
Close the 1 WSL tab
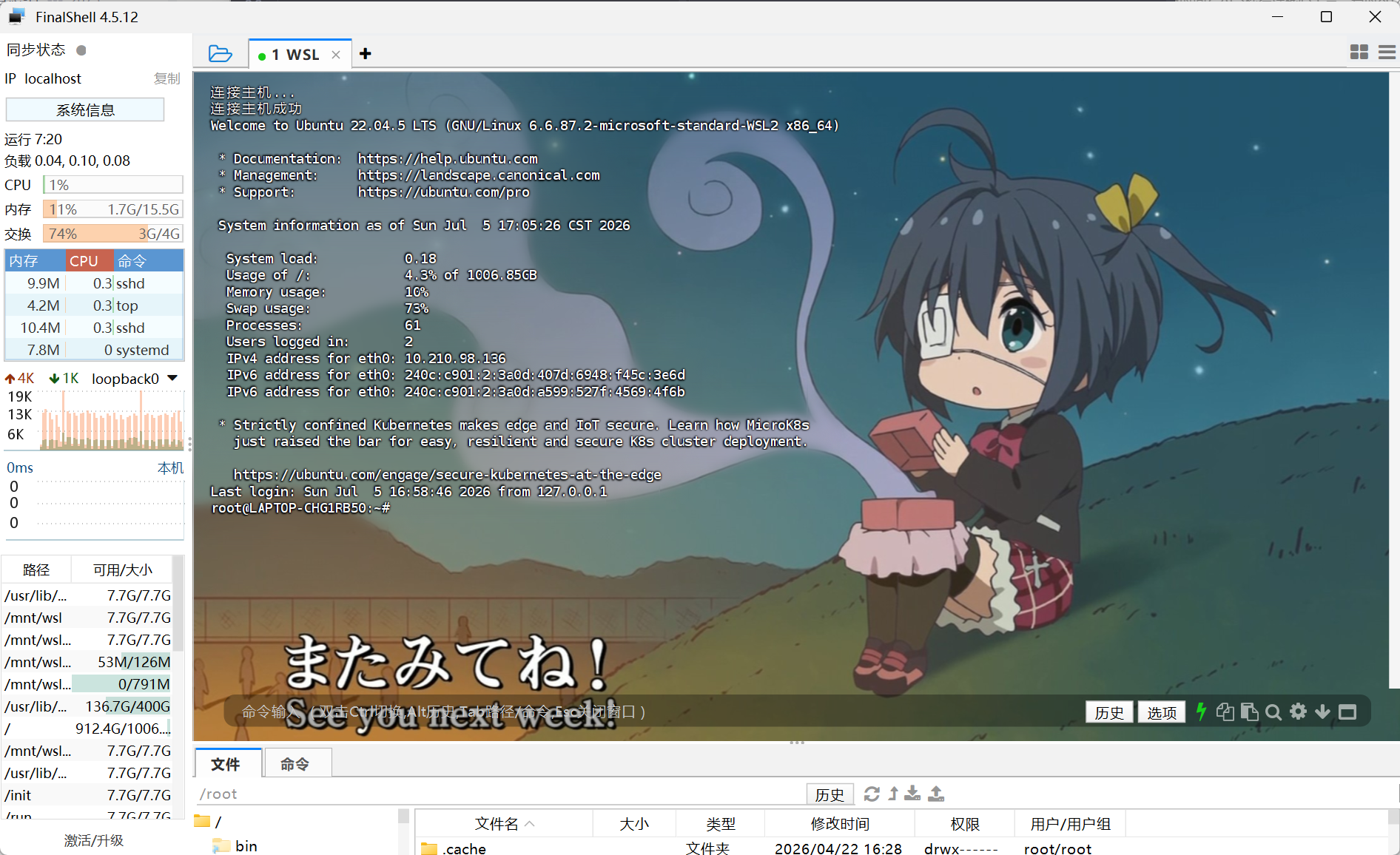(x=336, y=55)
